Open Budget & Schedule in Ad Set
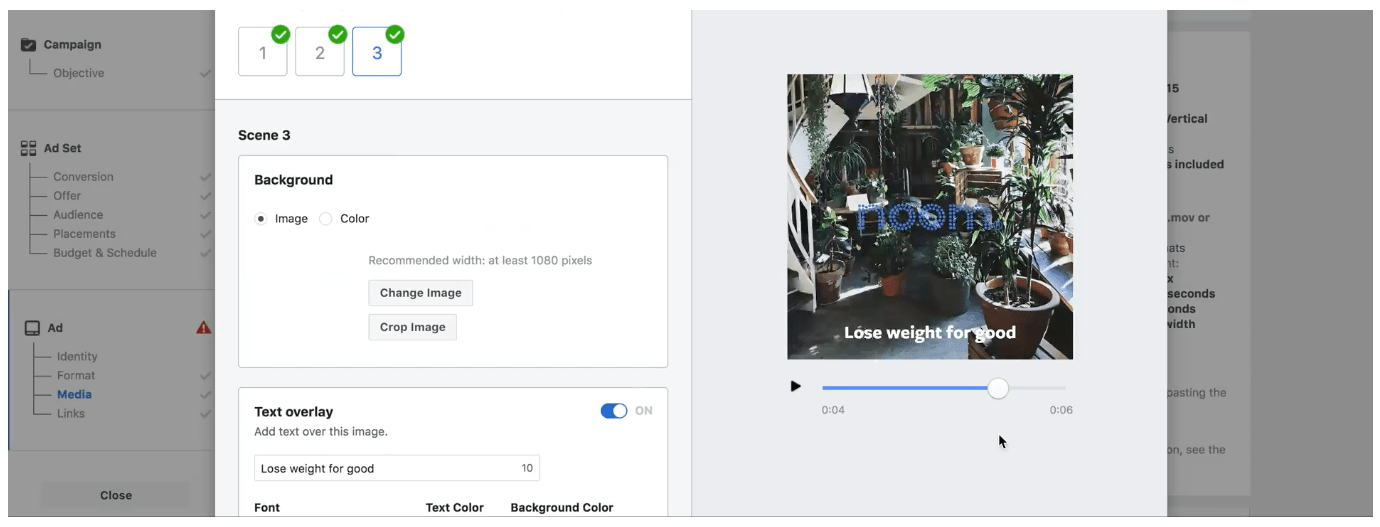Image resolution: width=1380 pixels, height=527 pixels. coord(104,253)
